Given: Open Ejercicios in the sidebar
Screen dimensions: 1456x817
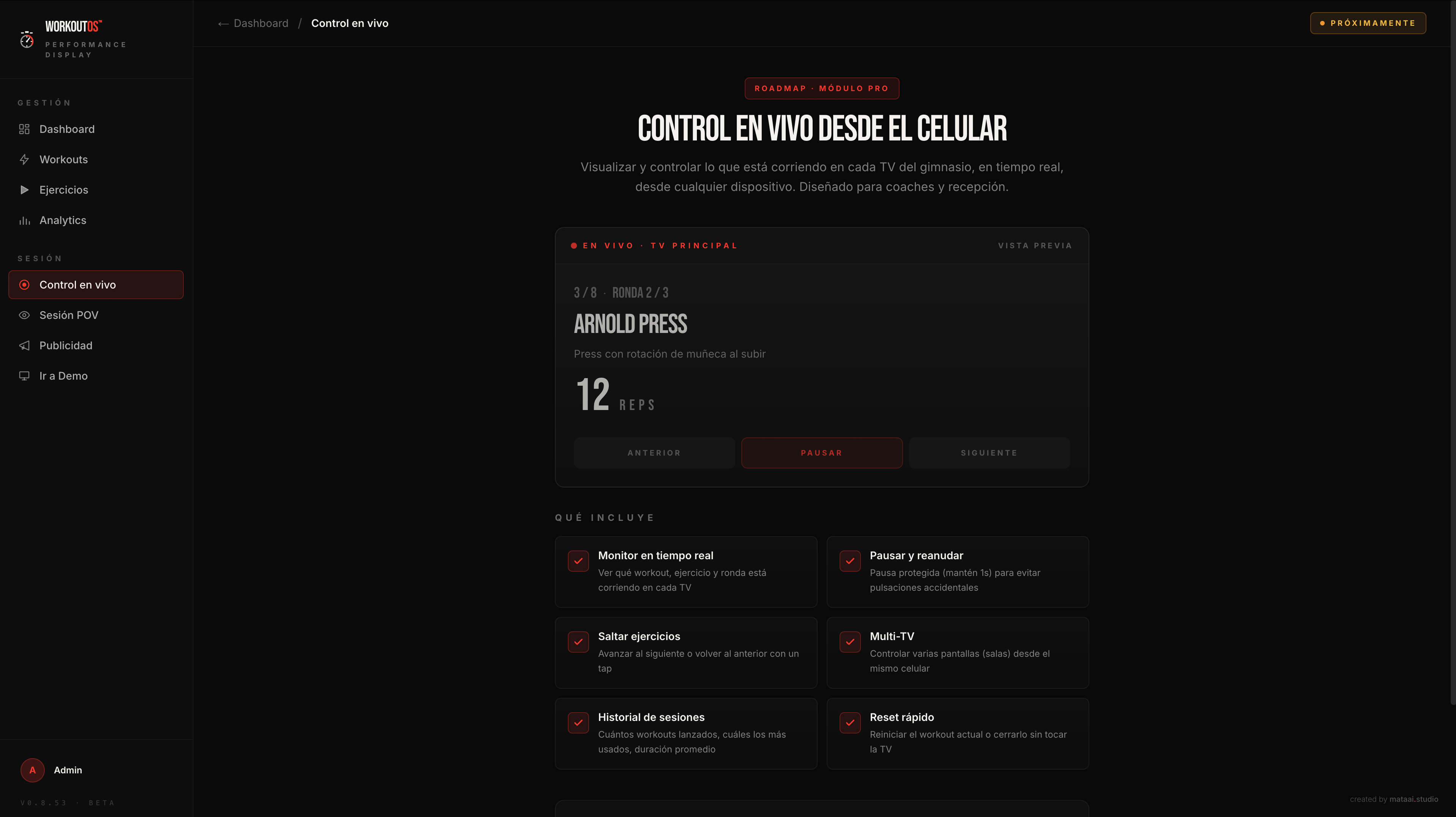Looking at the screenshot, I should coord(96,190).
